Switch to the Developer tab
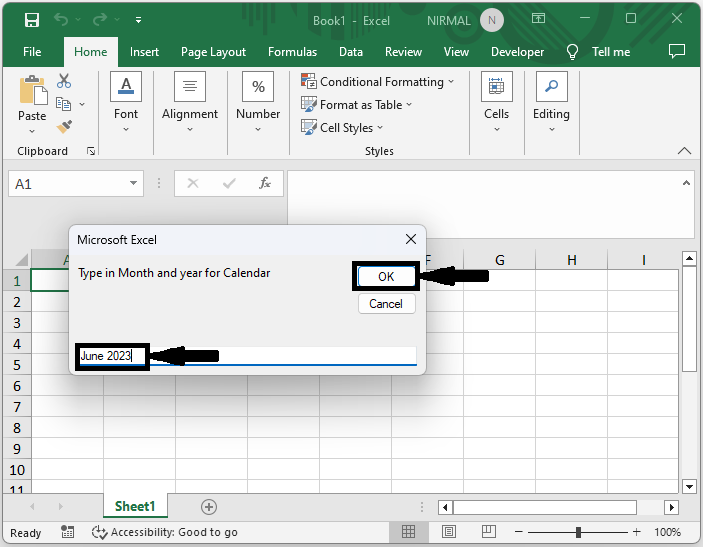Image resolution: width=703 pixels, height=547 pixels. pyautogui.click(x=517, y=52)
